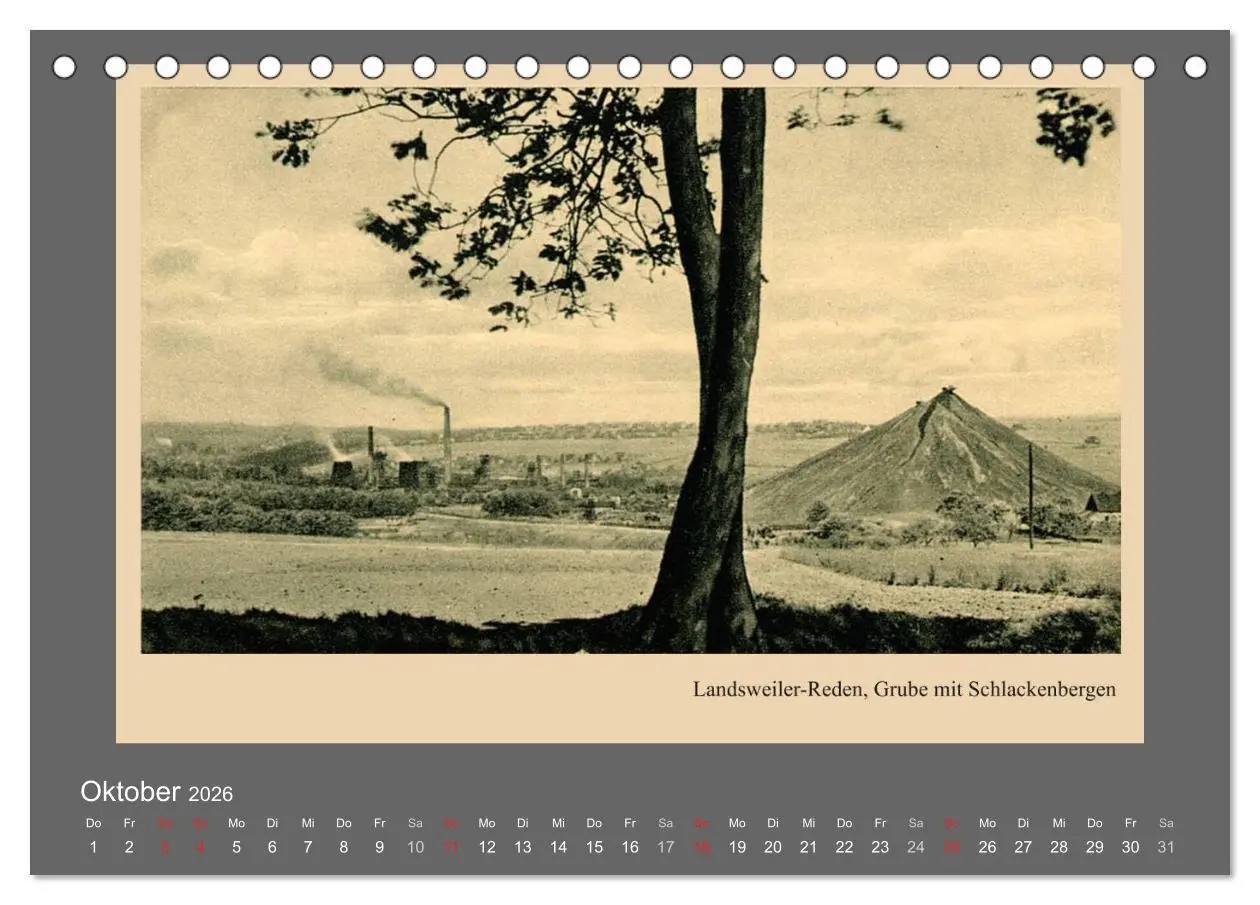Click the 'Oktober' month heading
This screenshot has width=1260, height=905.
pos(130,791)
